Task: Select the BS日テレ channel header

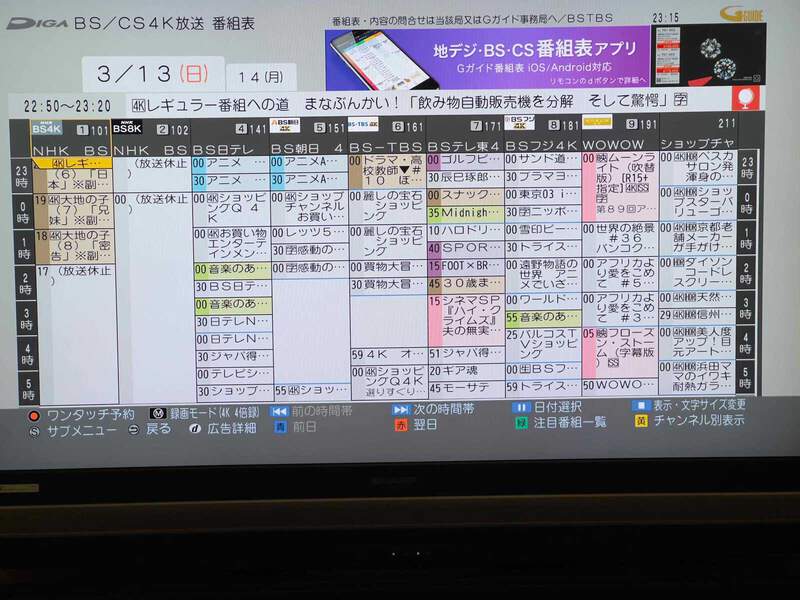Action: (230, 138)
